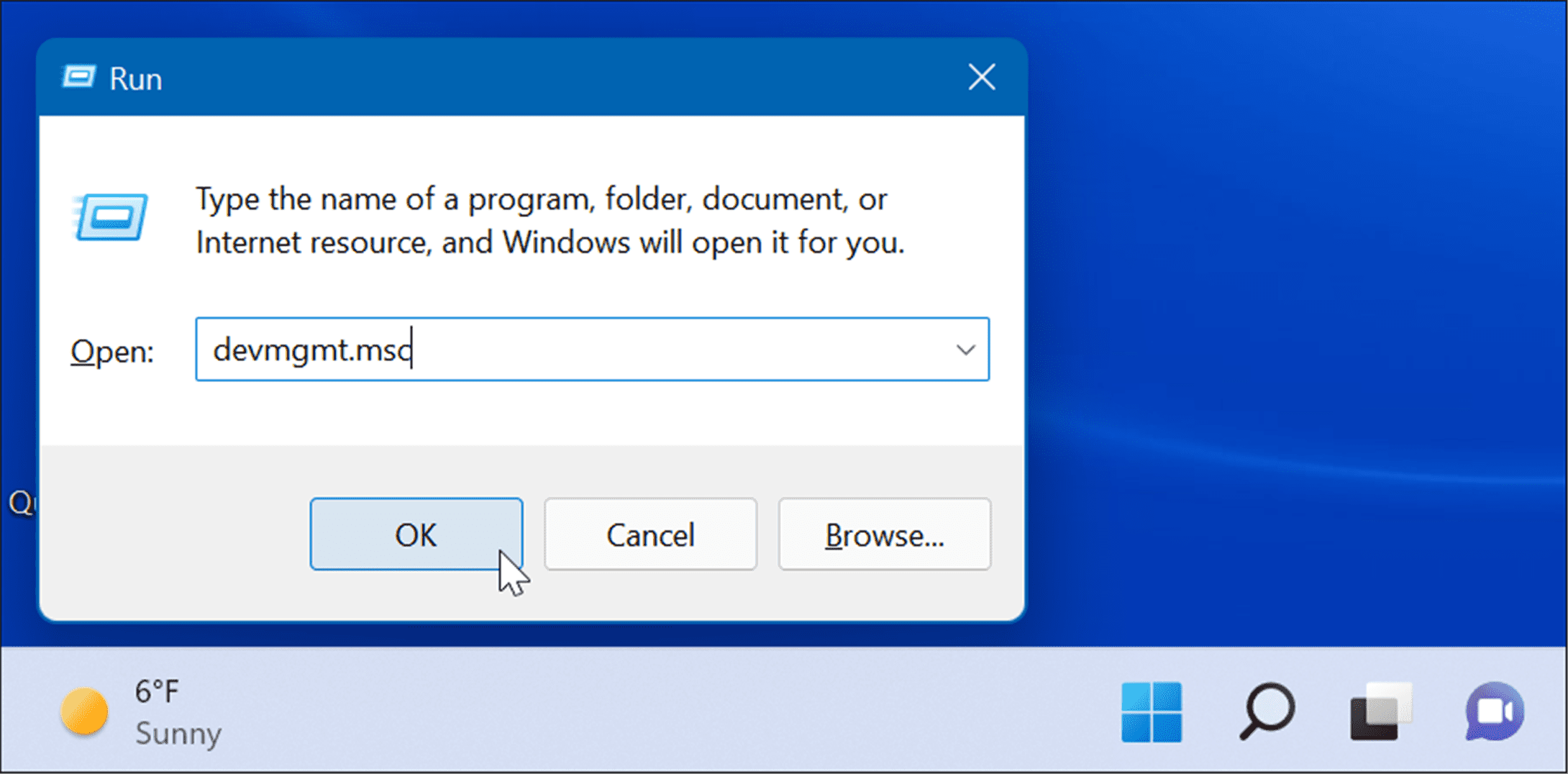The width and height of the screenshot is (1568, 774).
Task: Close the Run dialog
Action: click(x=980, y=78)
